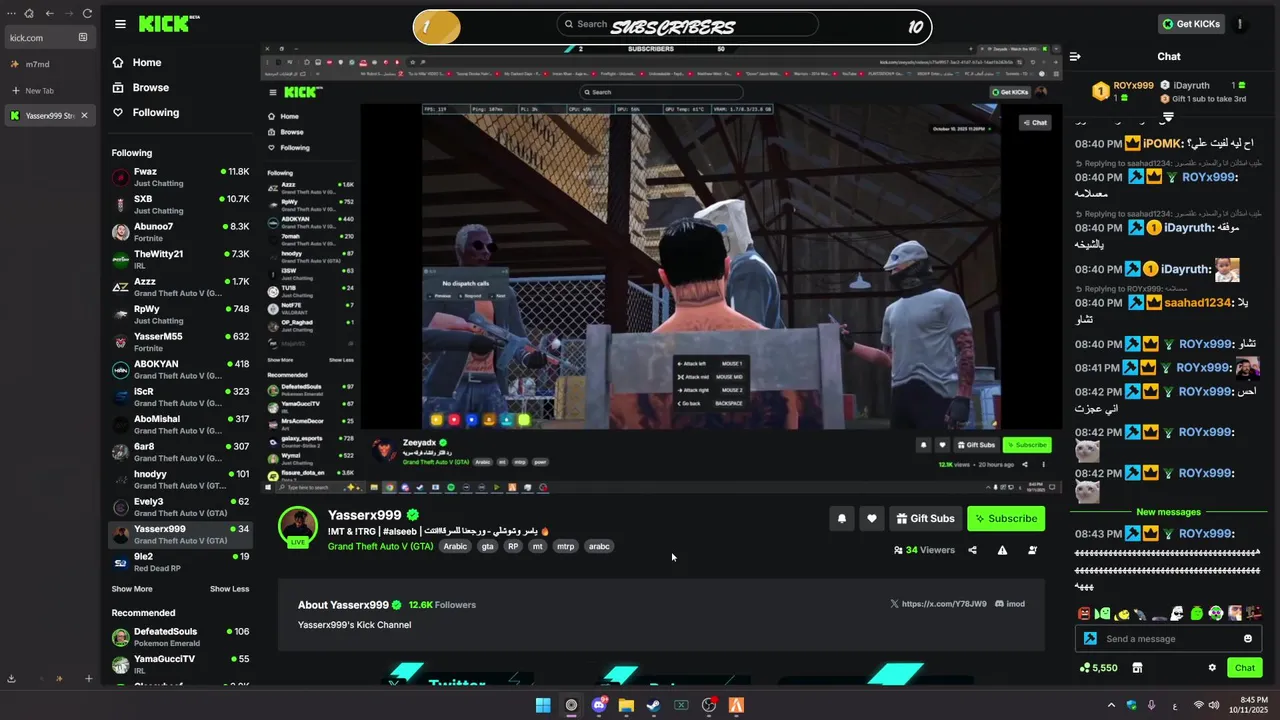The height and width of the screenshot is (720, 1280).
Task: Collapse the Following list with Show Less
Action: click(x=229, y=589)
